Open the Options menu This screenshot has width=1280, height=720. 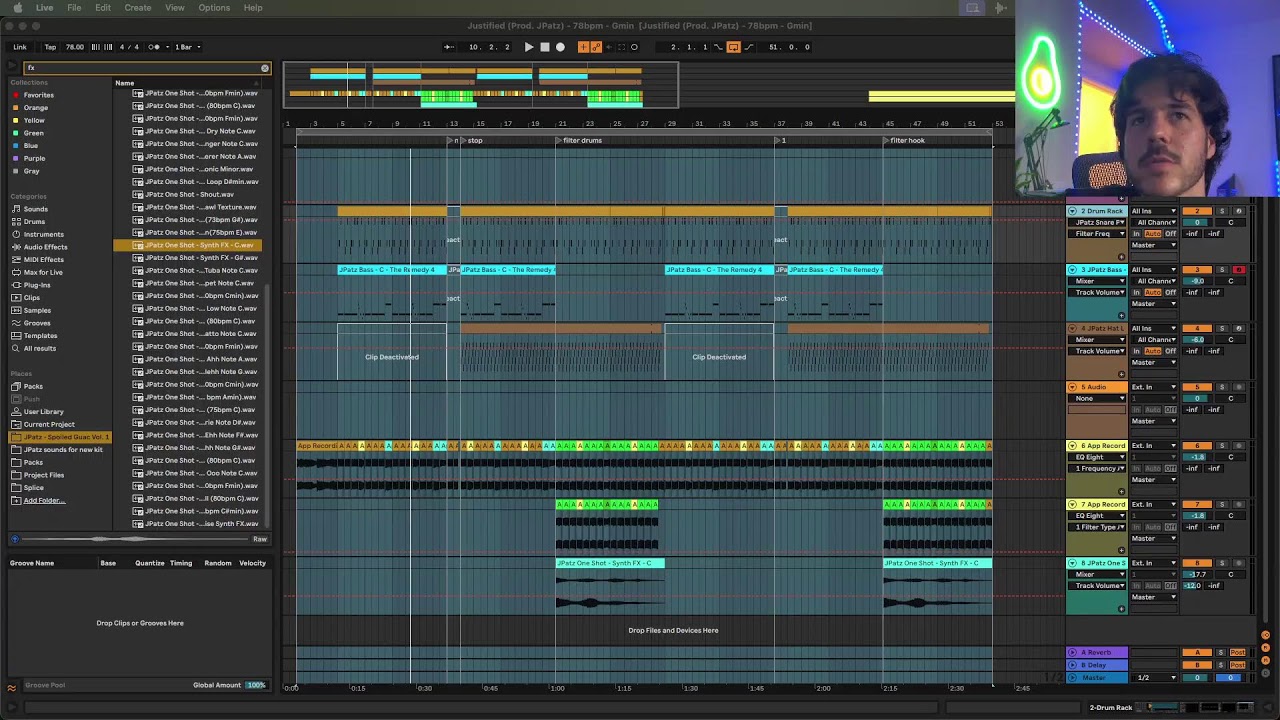[x=214, y=8]
